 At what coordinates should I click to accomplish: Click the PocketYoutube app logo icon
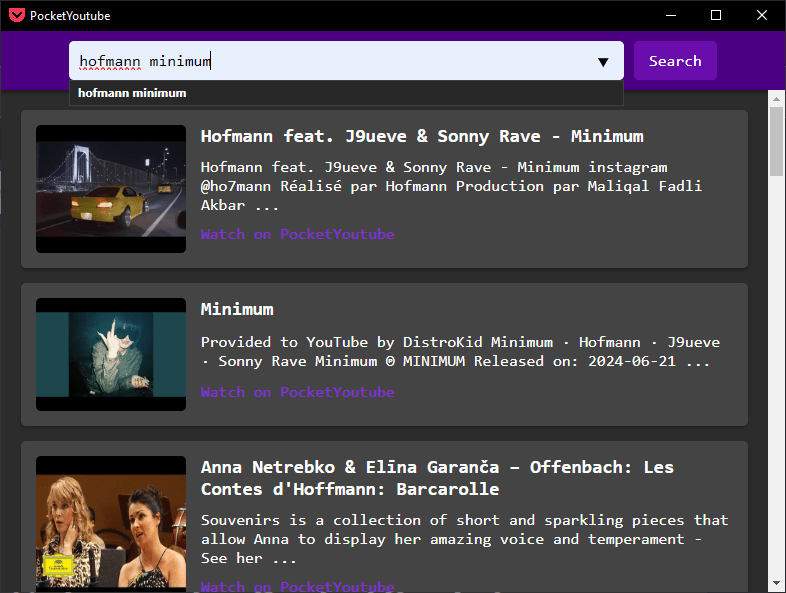click(x=17, y=15)
